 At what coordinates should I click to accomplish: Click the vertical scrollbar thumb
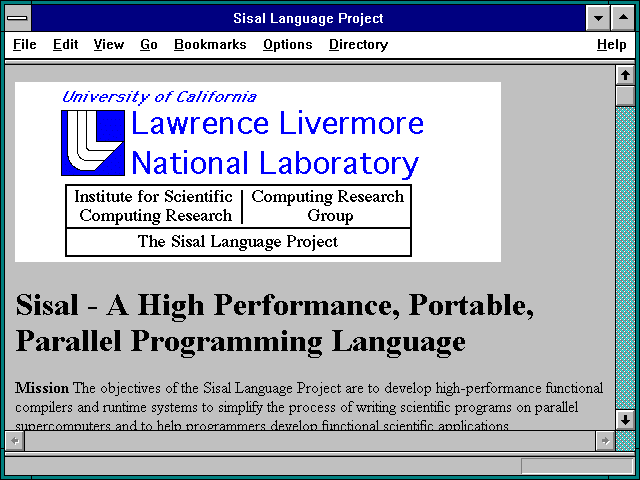coord(625,96)
